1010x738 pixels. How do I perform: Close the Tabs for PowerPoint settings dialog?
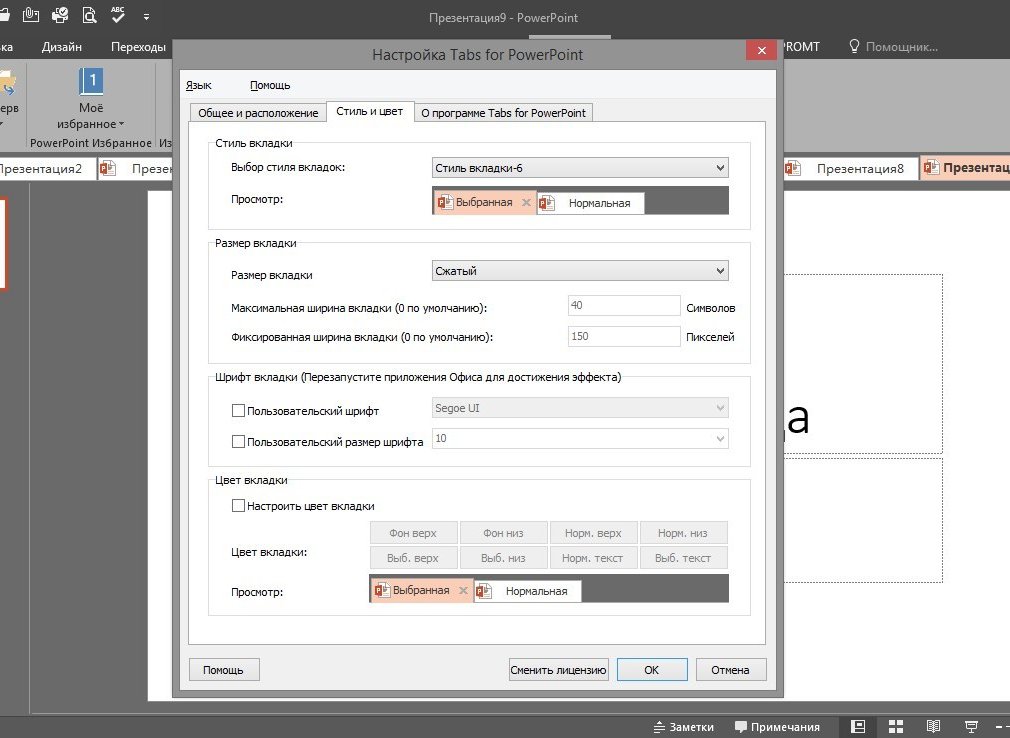click(x=762, y=50)
